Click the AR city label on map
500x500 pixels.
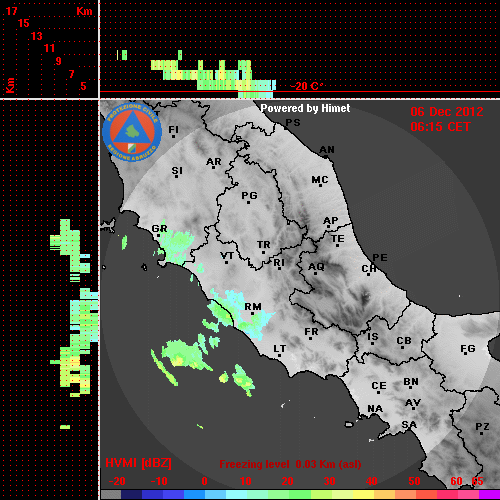[x=214, y=162]
